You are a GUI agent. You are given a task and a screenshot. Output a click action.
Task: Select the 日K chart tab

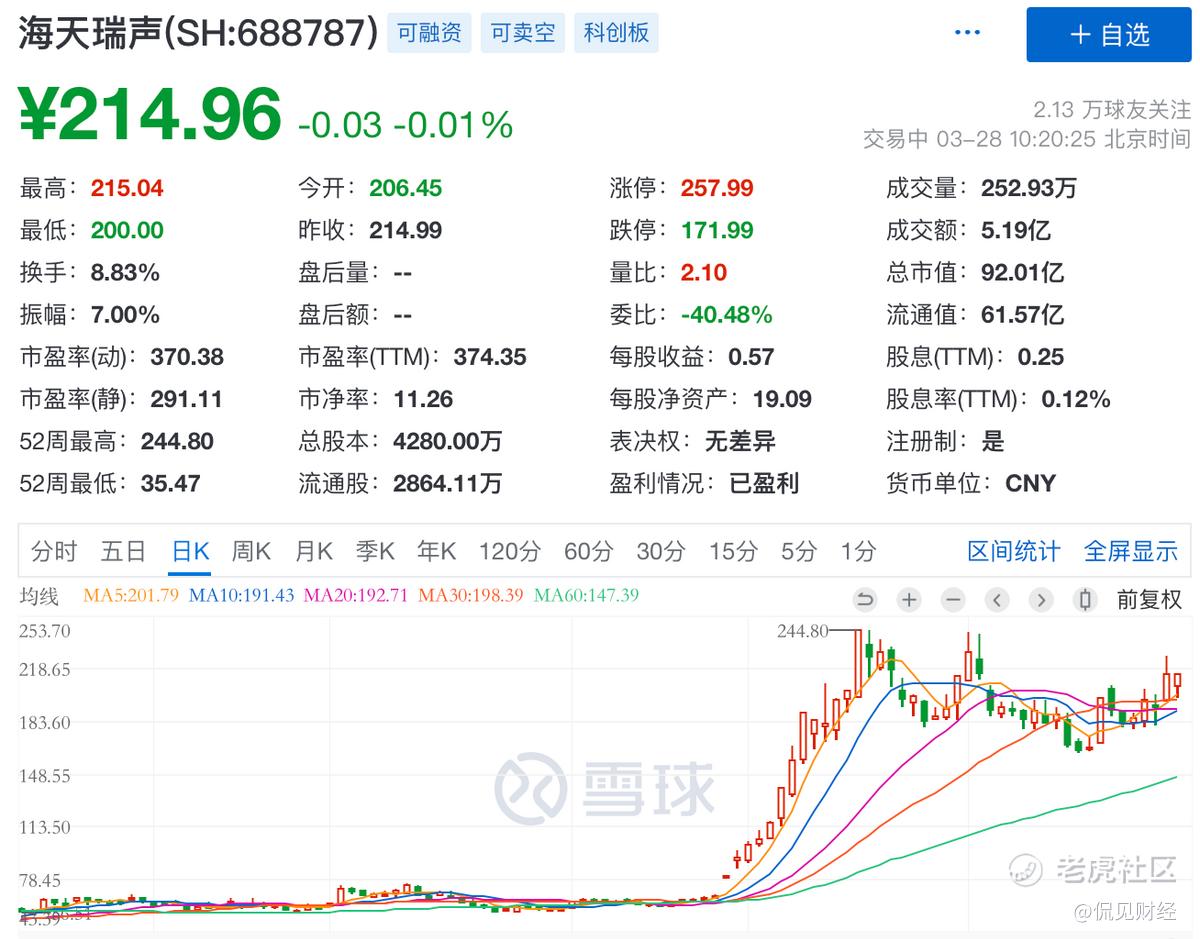(x=190, y=551)
